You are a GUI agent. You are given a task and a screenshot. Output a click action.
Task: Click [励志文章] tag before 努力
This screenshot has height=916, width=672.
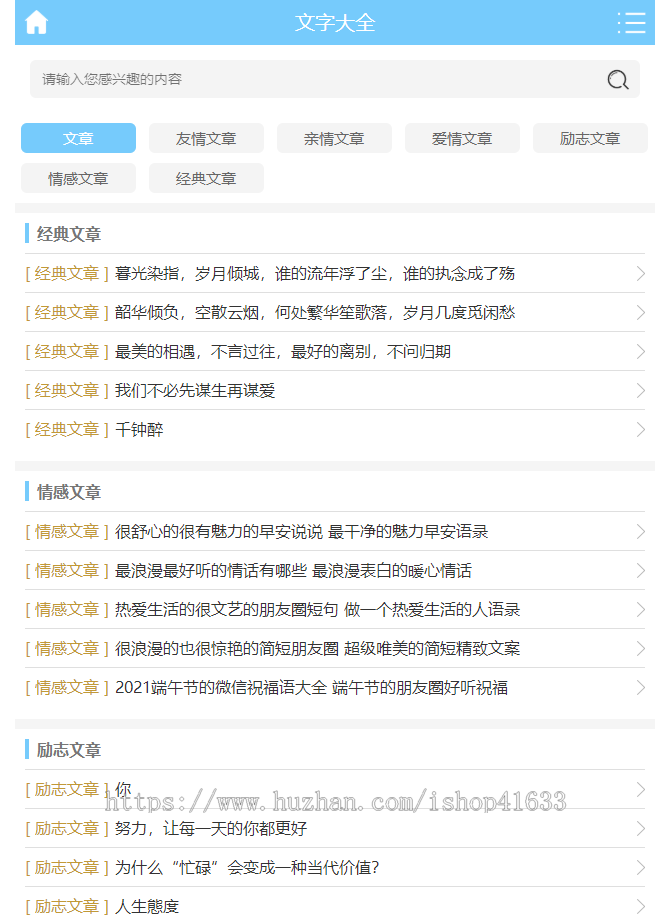tap(67, 829)
